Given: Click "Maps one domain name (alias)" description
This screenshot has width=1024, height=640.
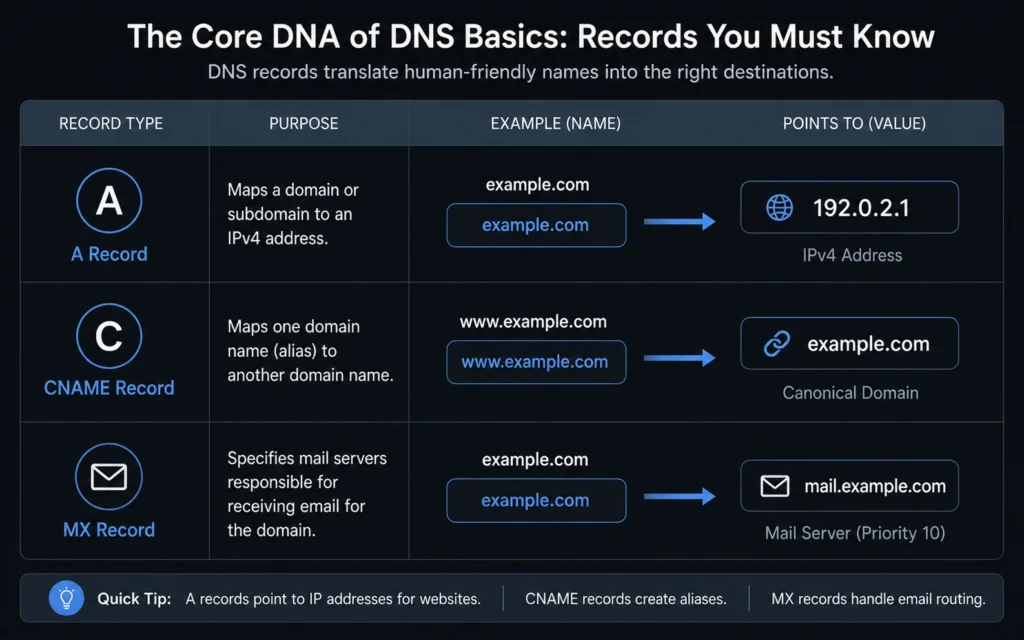Looking at the screenshot, I should point(310,351).
